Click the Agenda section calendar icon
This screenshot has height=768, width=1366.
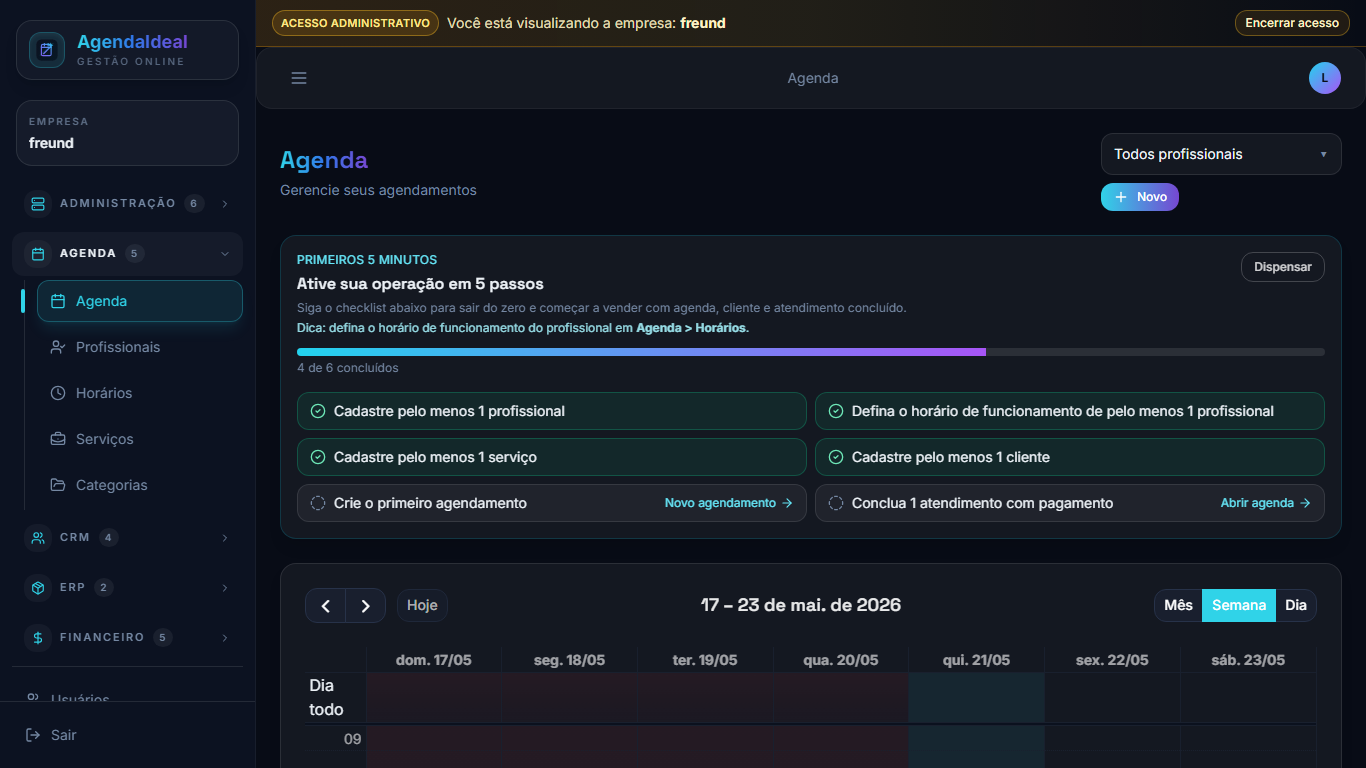38,254
